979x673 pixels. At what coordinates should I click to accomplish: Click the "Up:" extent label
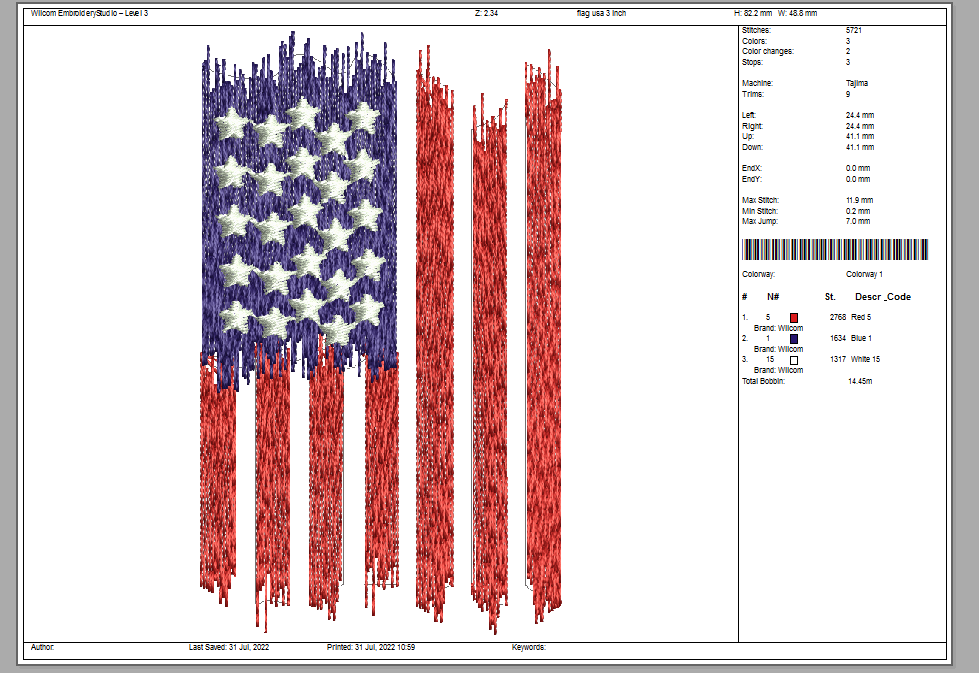[748, 136]
